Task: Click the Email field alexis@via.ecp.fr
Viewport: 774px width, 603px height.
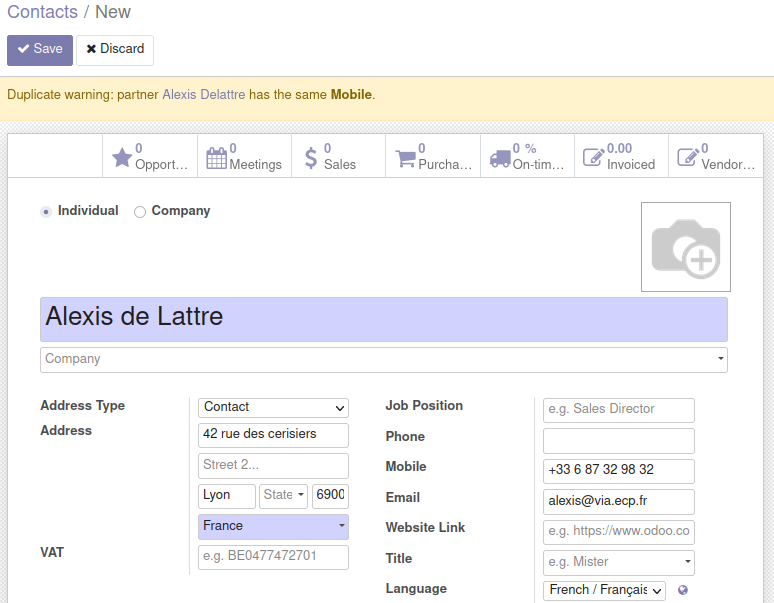Action: click(x=619, y=502)
